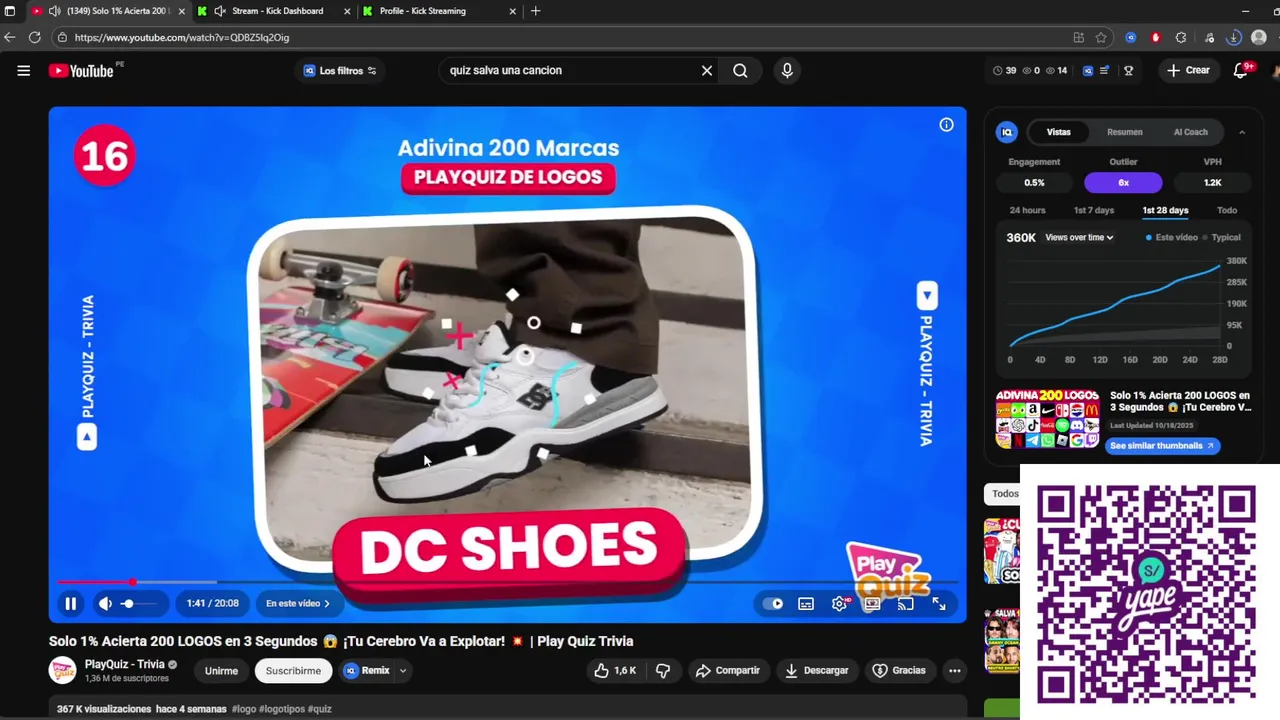Expand the Remix dropdown arrow

403,671
